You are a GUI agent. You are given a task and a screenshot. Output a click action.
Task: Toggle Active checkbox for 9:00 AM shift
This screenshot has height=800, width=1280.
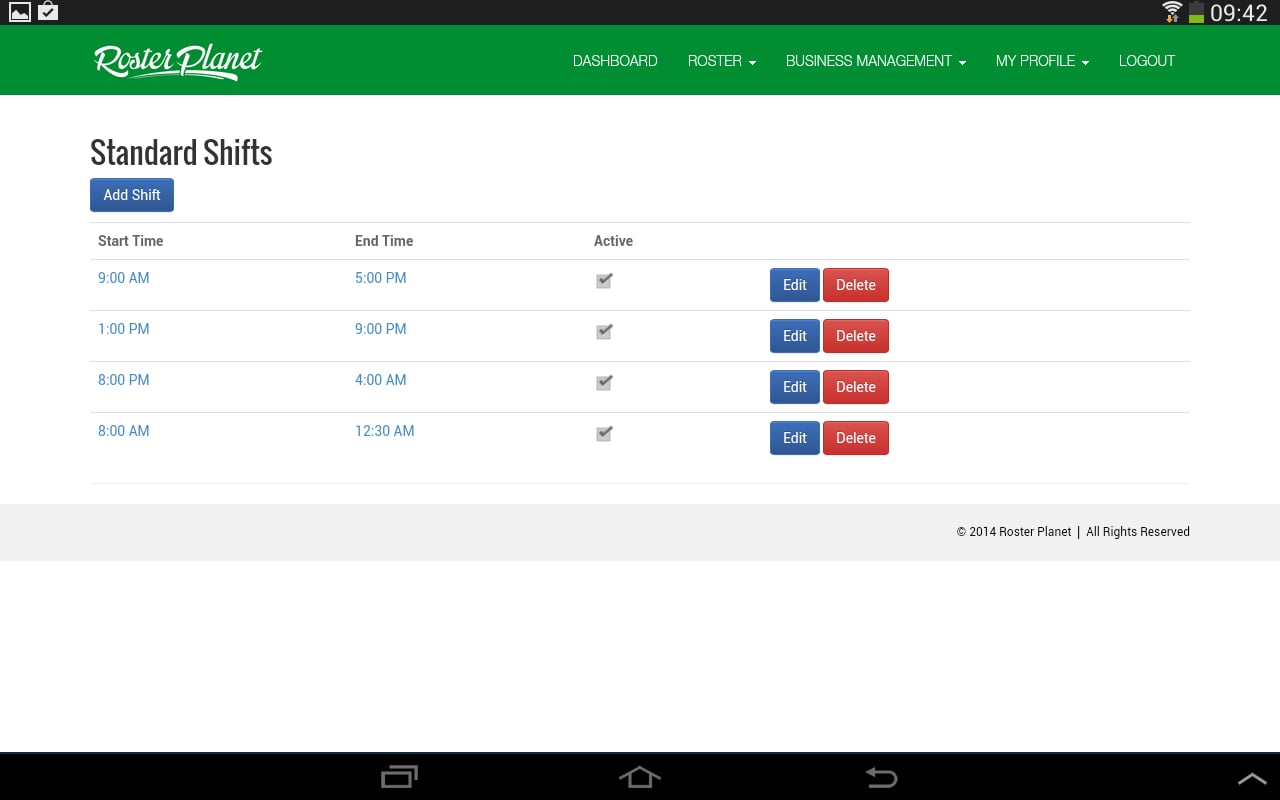604,281
